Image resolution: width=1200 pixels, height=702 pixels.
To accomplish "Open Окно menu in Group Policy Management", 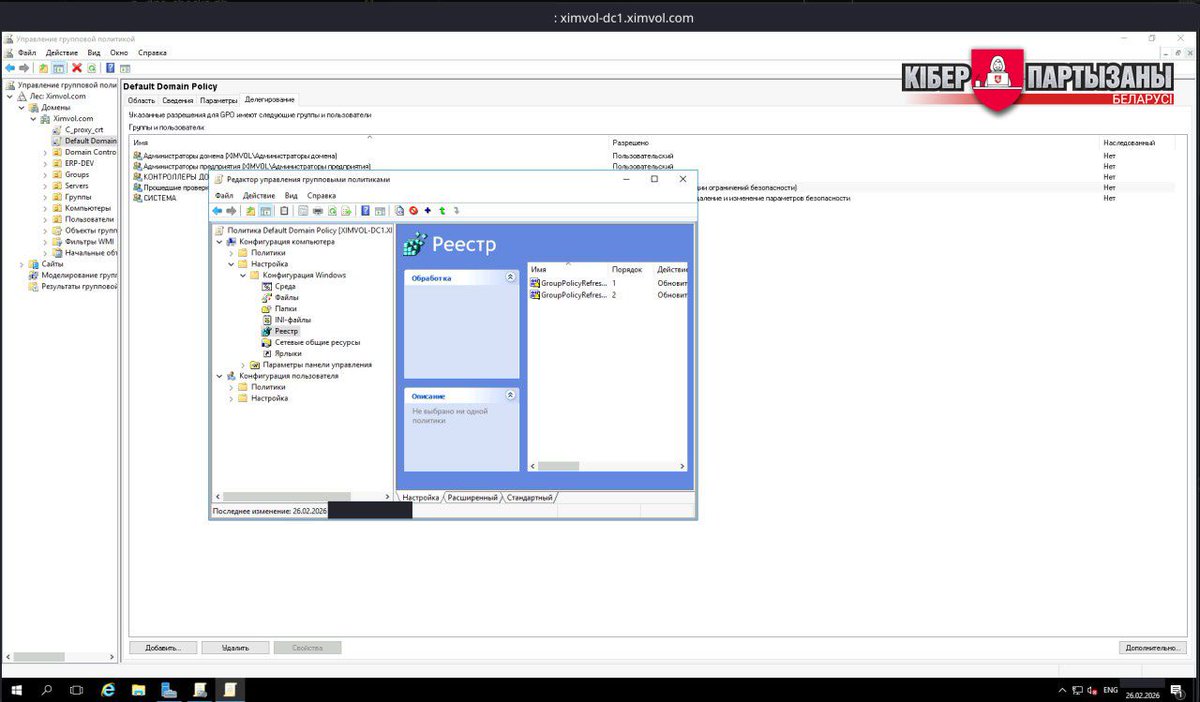I will coord(119,52).
